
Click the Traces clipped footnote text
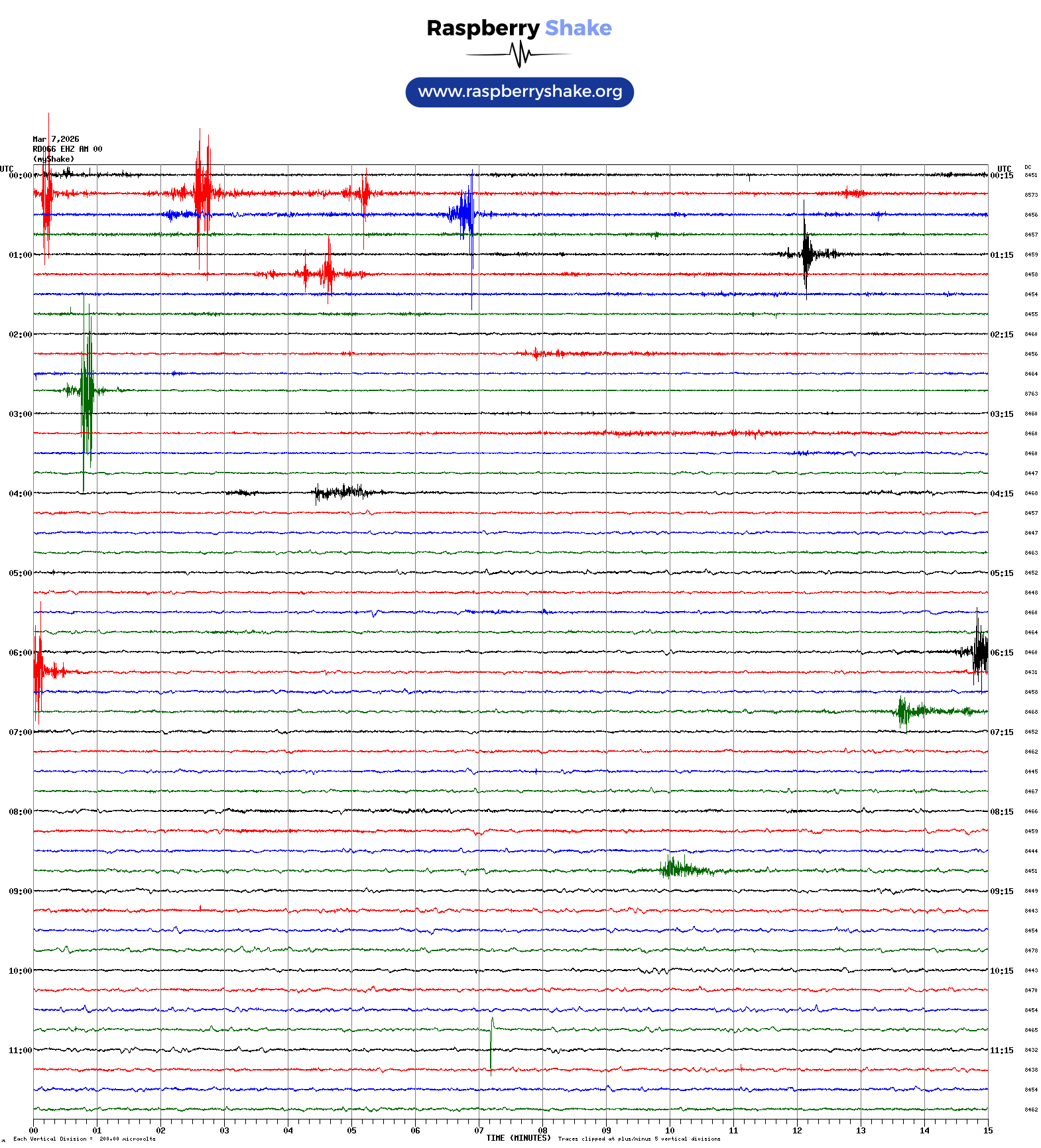[x=639, y=1139]
